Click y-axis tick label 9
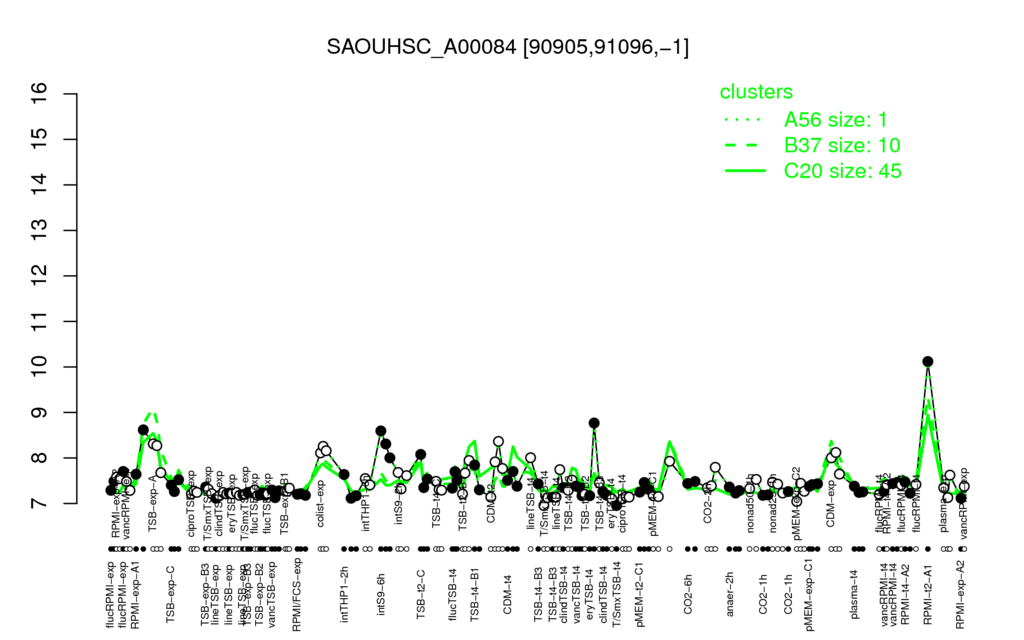This screenshot has height=640, width=1024. click(x=39, y=413)
